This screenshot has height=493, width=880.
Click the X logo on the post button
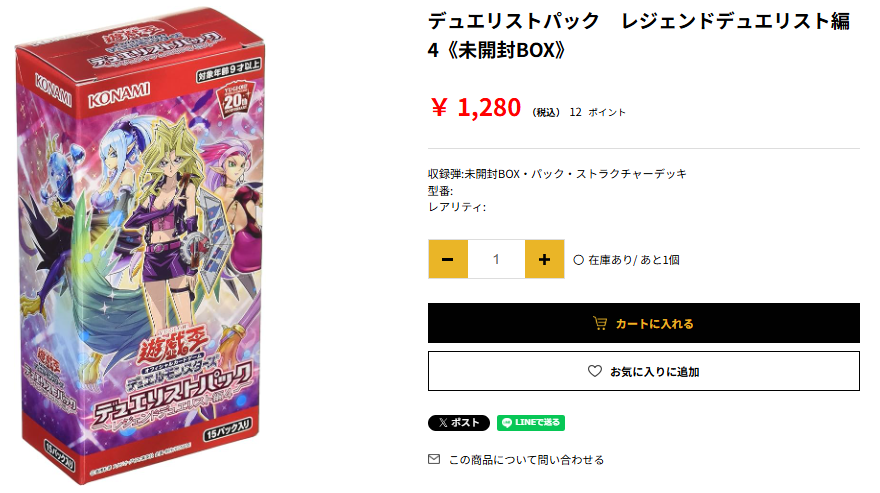(443, 423)
